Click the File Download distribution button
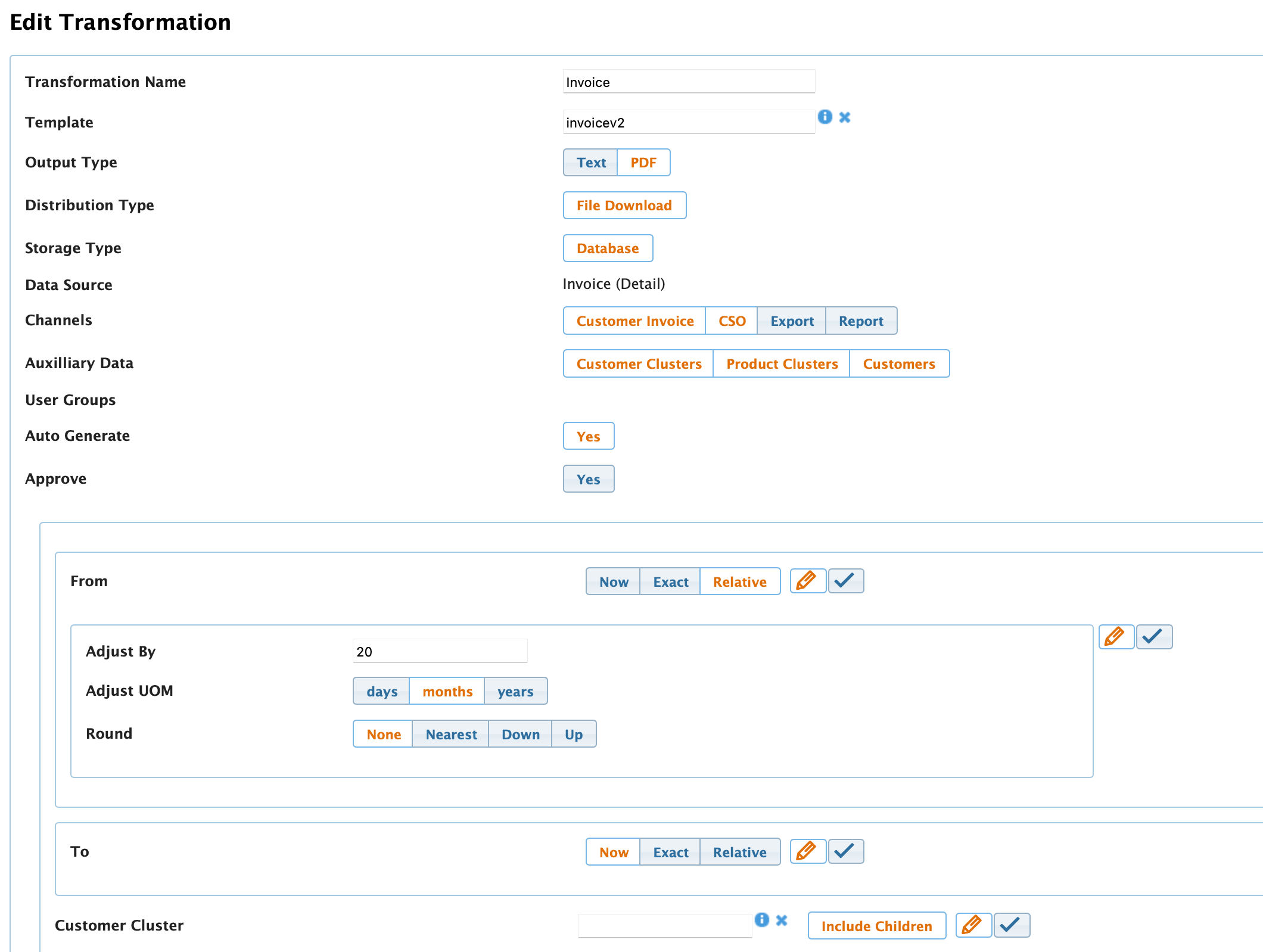Viewport: 1263px width, 952px height. 624,205
